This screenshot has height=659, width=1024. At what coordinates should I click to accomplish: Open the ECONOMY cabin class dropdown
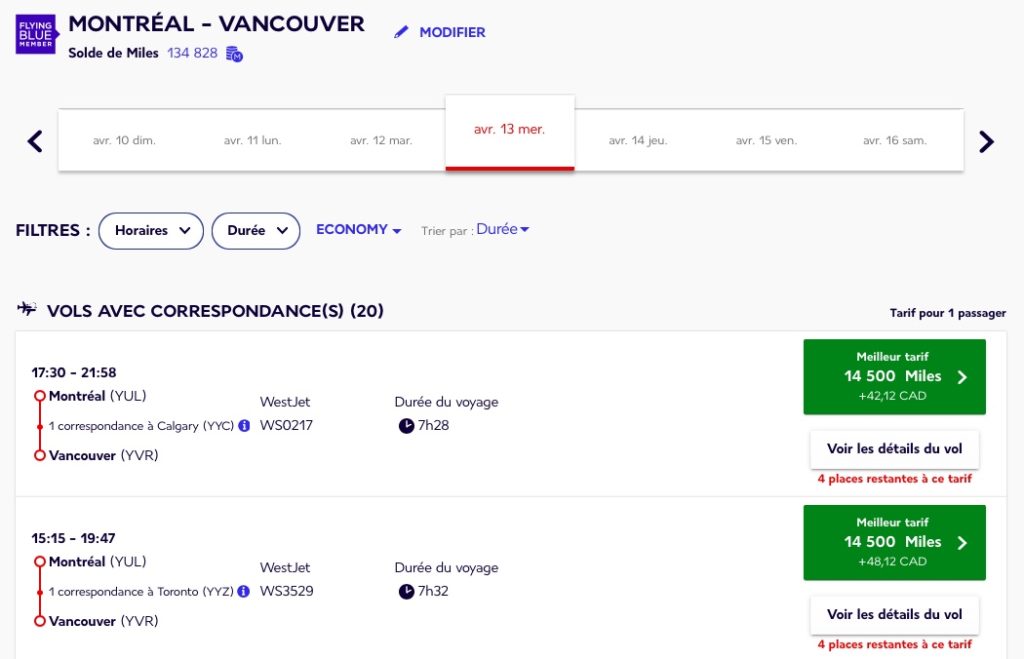pyautogui.click(x=357, y=229)
